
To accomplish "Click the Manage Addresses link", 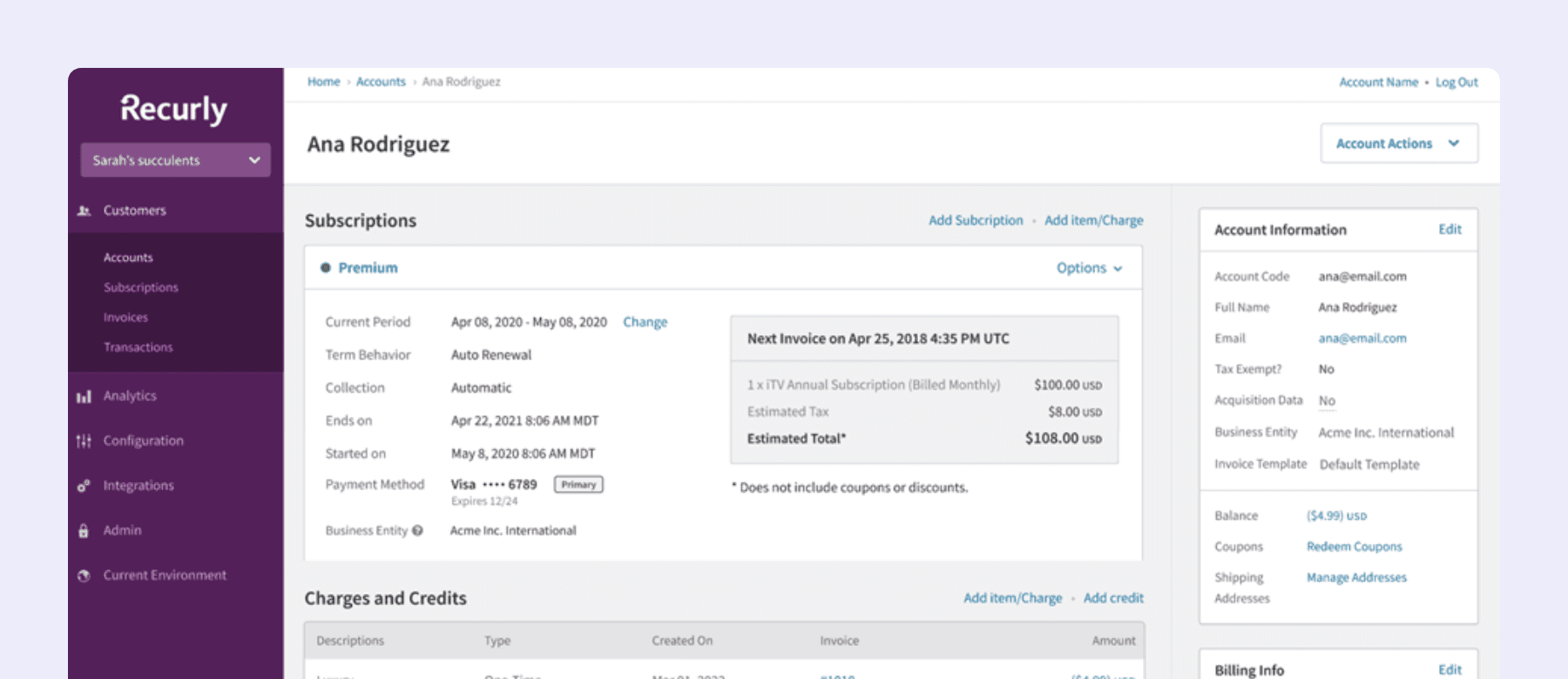I will [x=1356, y=578].
